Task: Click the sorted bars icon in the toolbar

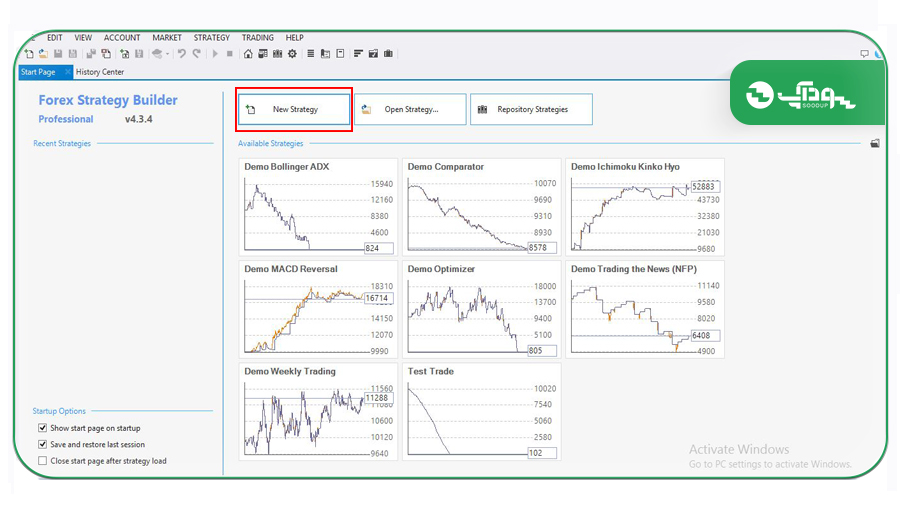Action: click(x=358, y=54)
